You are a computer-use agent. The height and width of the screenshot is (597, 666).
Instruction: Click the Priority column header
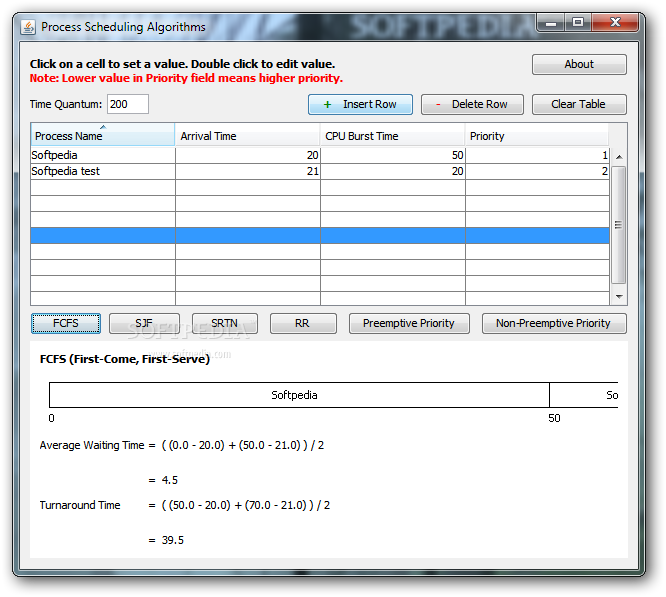537,135
